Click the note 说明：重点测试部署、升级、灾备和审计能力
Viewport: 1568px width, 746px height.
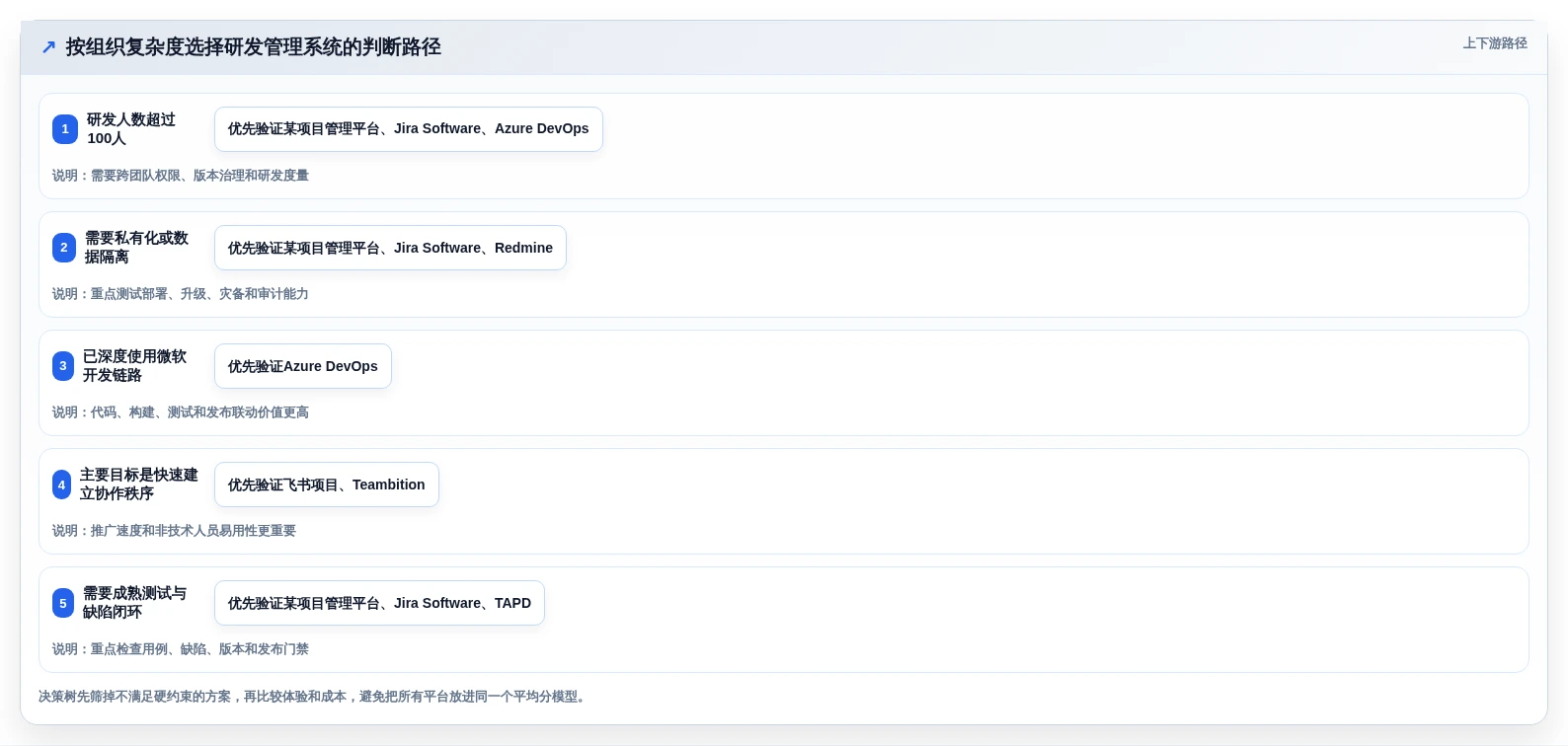click(x=181, y=294)
